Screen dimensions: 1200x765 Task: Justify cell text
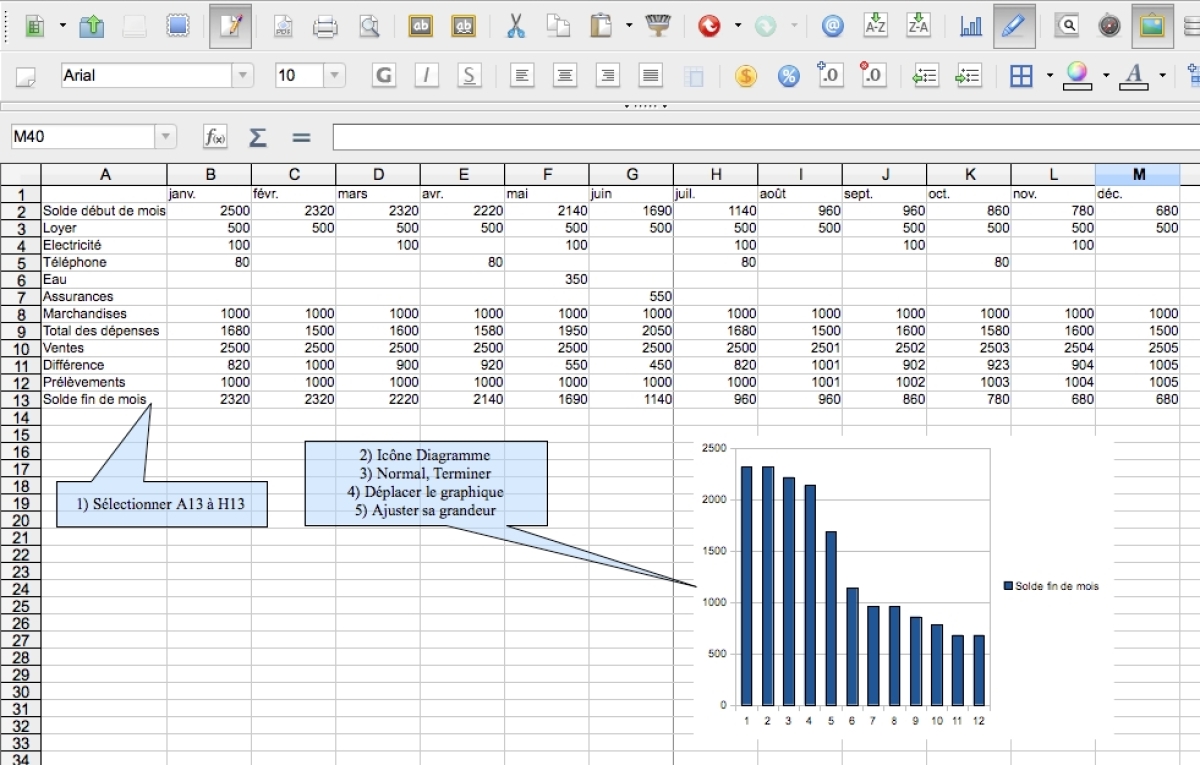coord(651,75)
